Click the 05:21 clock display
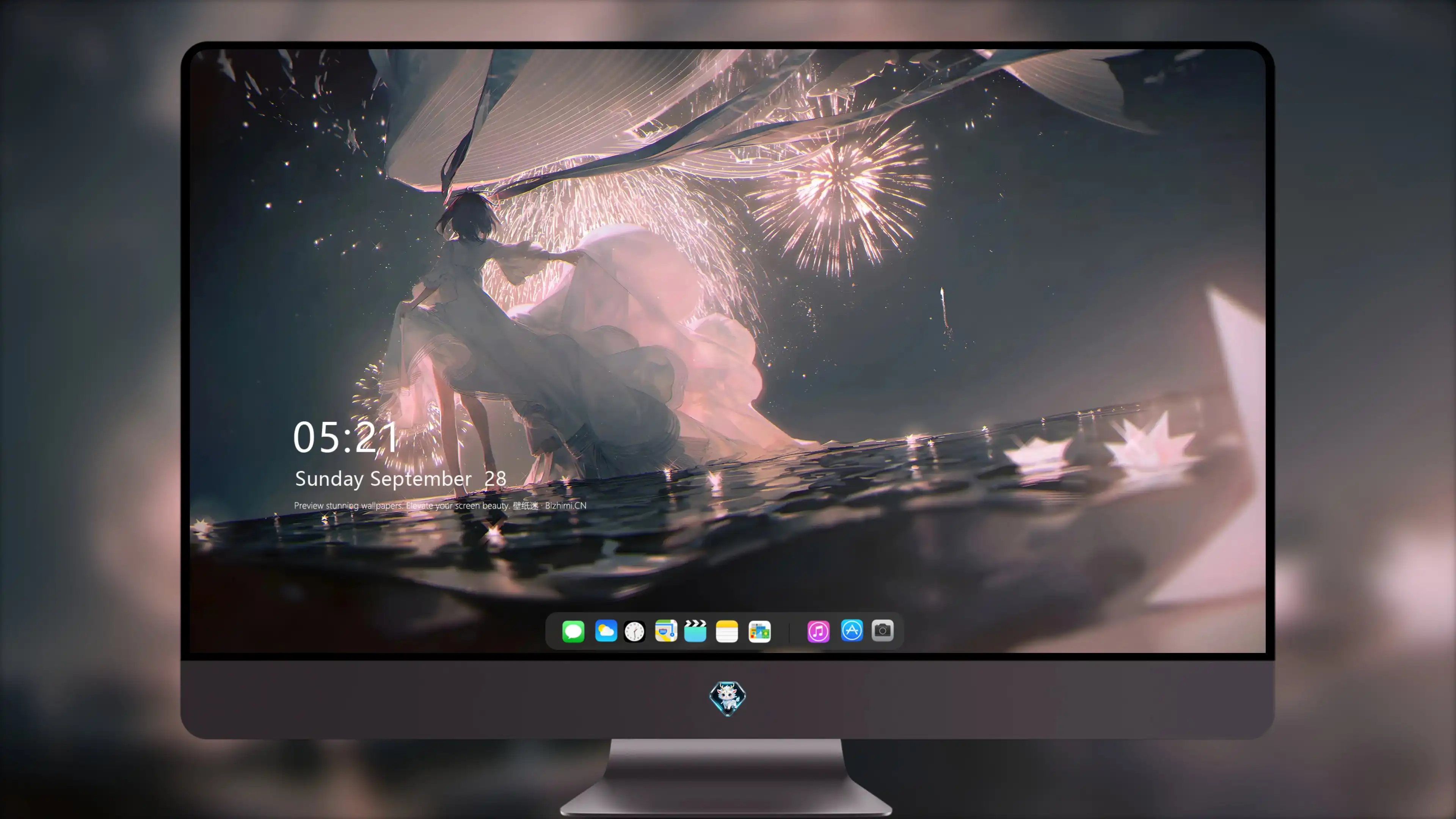The width and height of the screenshot is (1456, 819). click(345, 438)
